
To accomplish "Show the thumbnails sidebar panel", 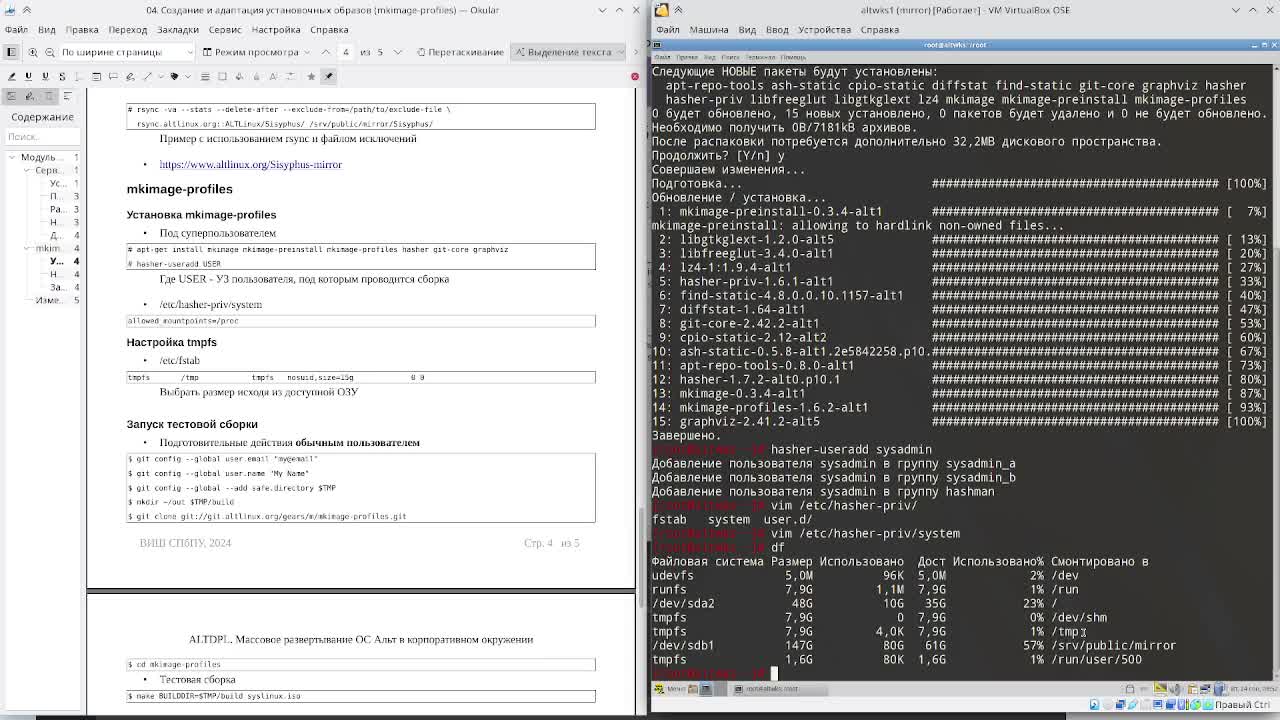I will [13, 96].
